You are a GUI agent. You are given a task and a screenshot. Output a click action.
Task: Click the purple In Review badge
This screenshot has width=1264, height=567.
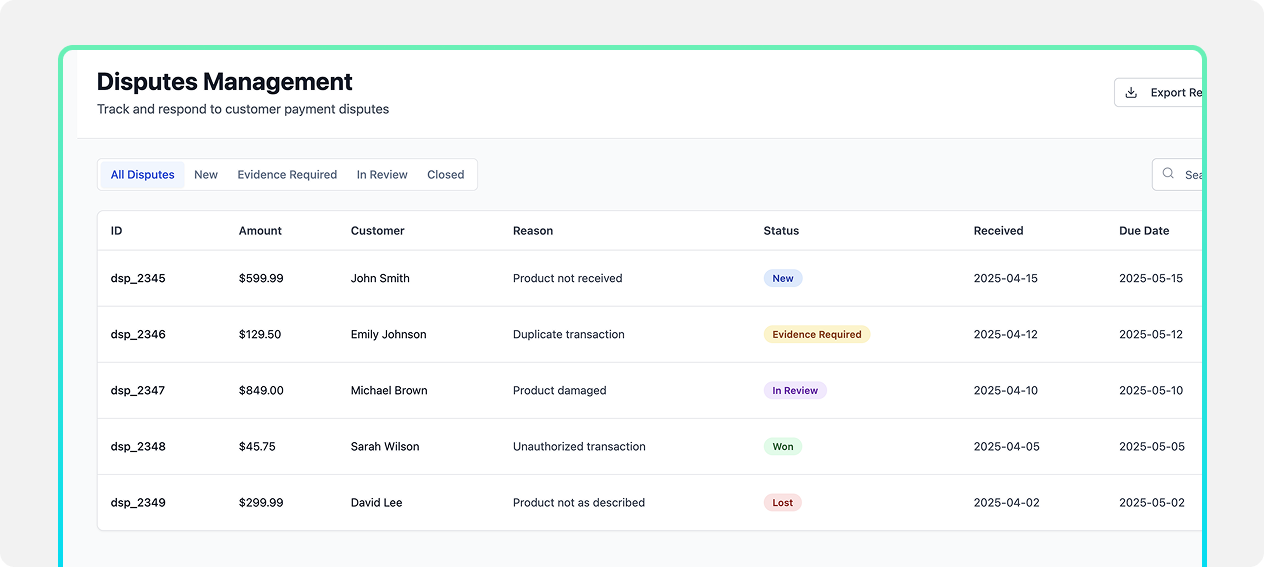(795, 391)
